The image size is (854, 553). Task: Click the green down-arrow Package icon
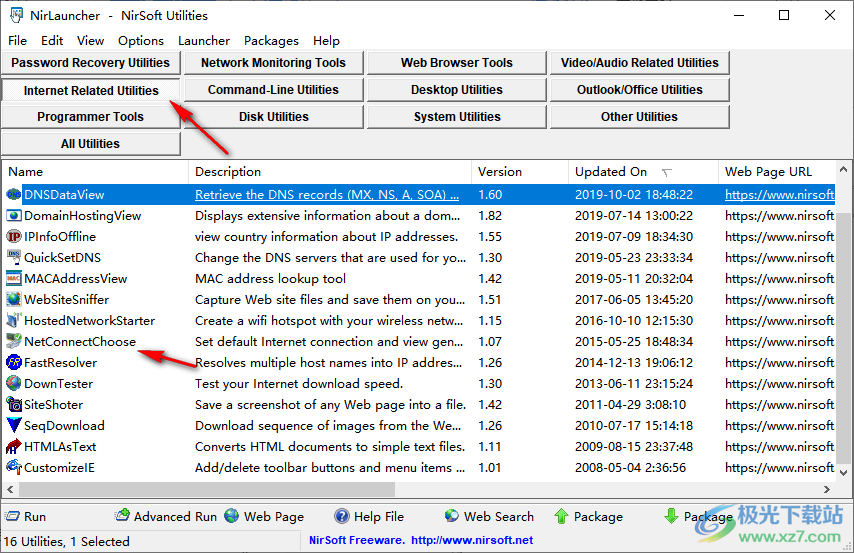click(x=671, y=516)
